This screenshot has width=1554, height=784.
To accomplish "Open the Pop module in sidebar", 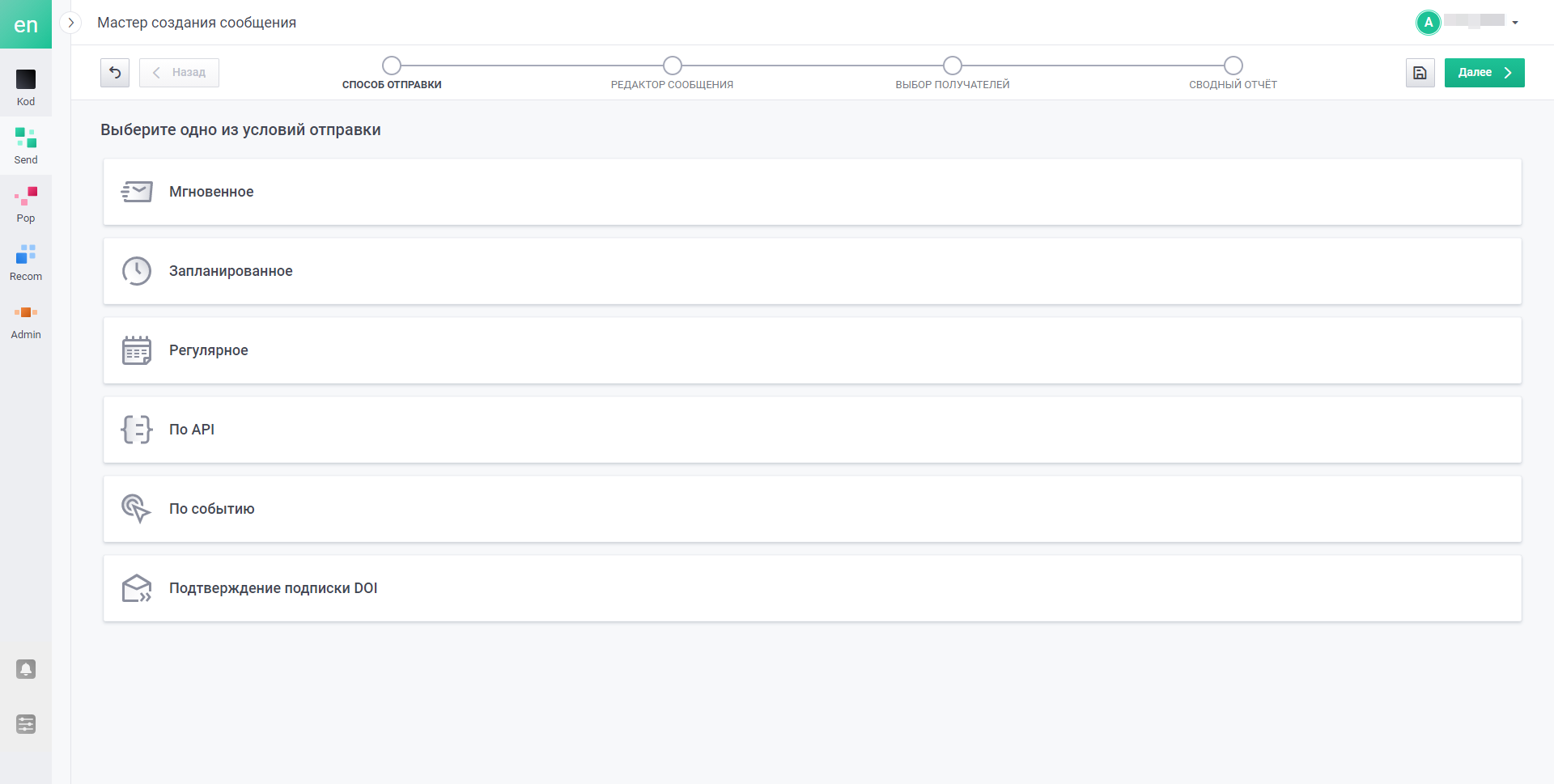I will point(26,205).
